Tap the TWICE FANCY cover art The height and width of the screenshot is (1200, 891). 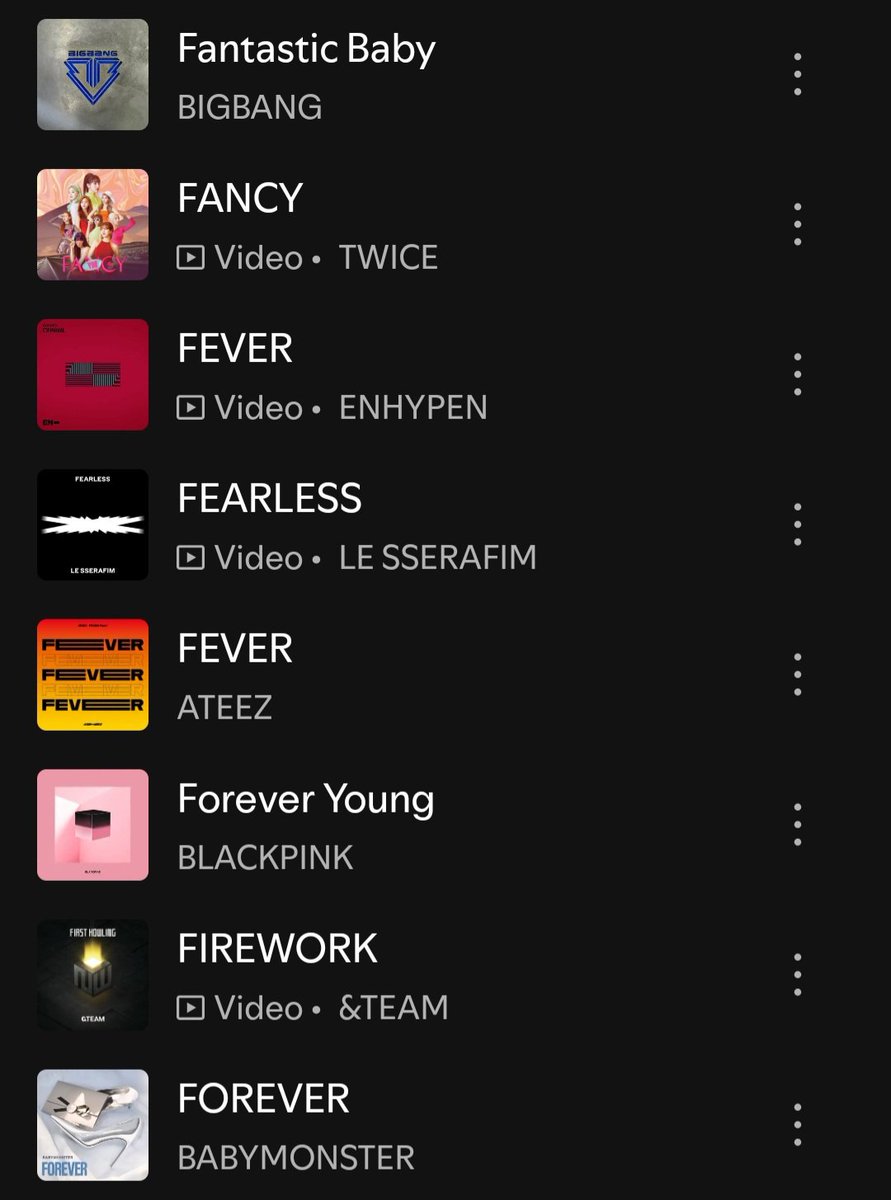pyautogui.click(x=93, y=225)
